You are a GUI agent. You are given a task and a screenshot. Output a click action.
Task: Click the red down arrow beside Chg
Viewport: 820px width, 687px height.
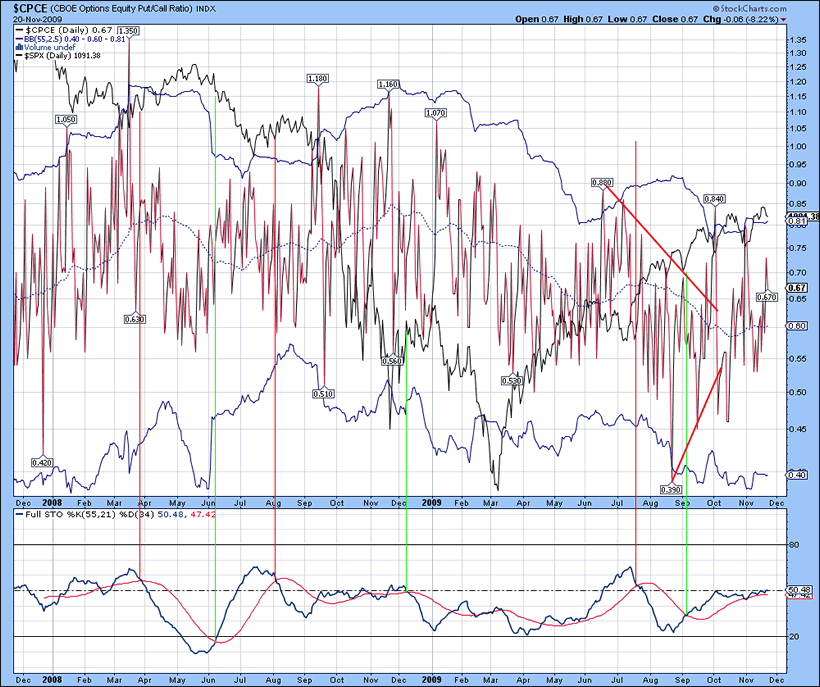pyautogui.click(x=811, y=19)
